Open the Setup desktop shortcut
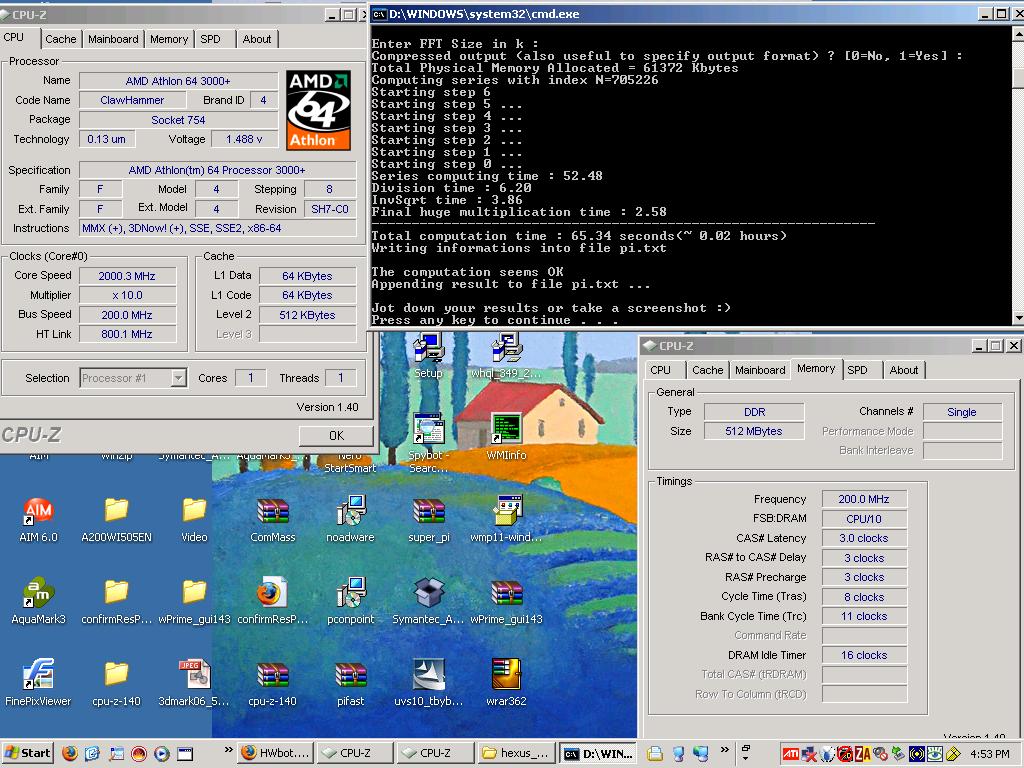Screen dimensions: 1024x768 (x=428, y=355)
